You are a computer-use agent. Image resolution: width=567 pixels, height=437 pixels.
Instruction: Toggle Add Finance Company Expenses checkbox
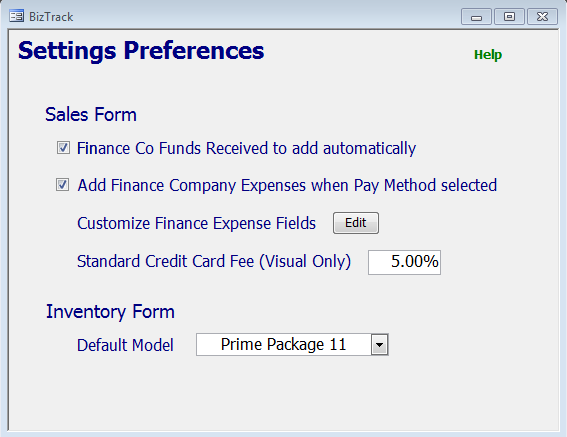(x=63, y=184)
